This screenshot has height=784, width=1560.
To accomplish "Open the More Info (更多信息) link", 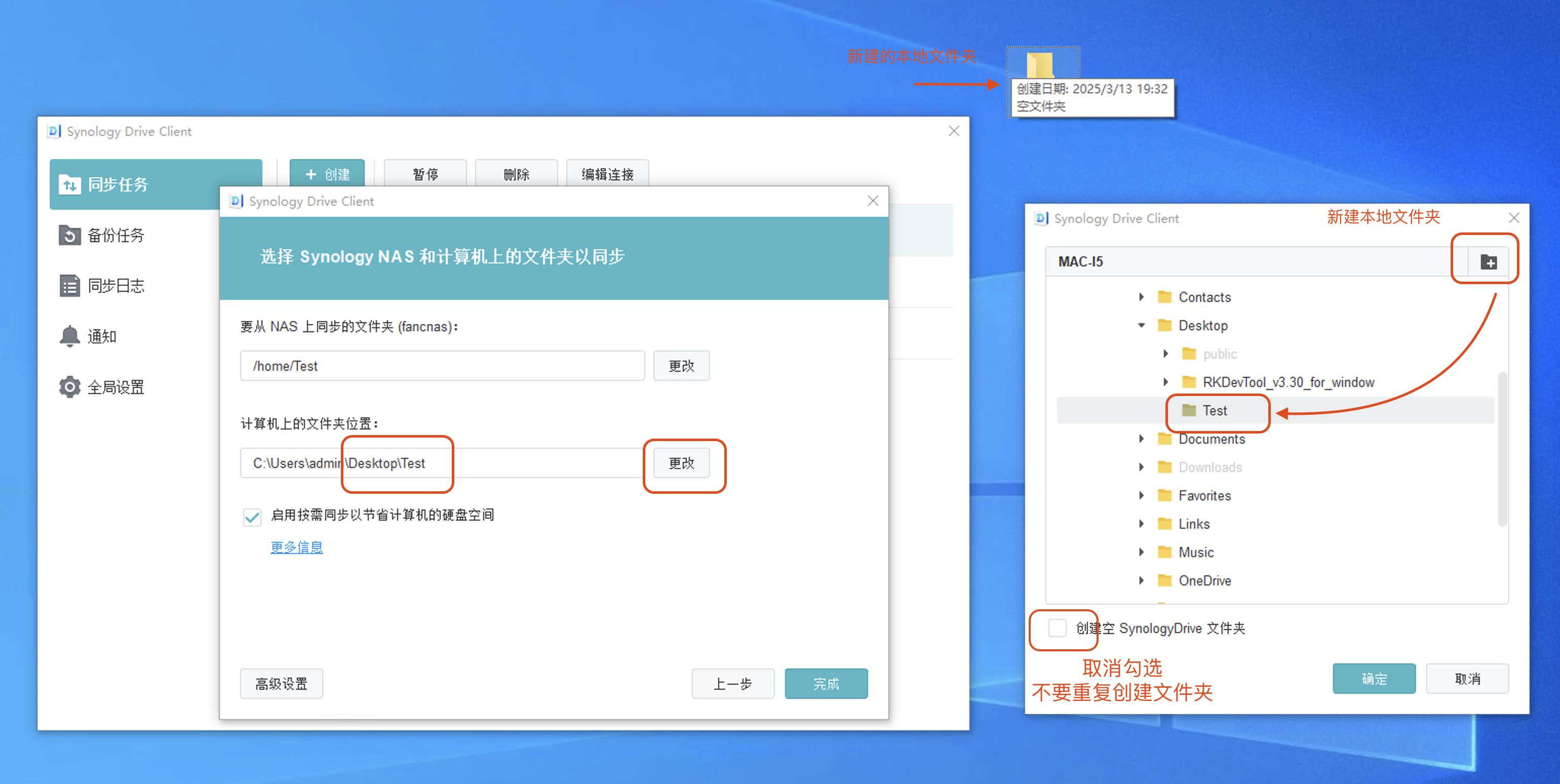I will click(x=297, y=547).
